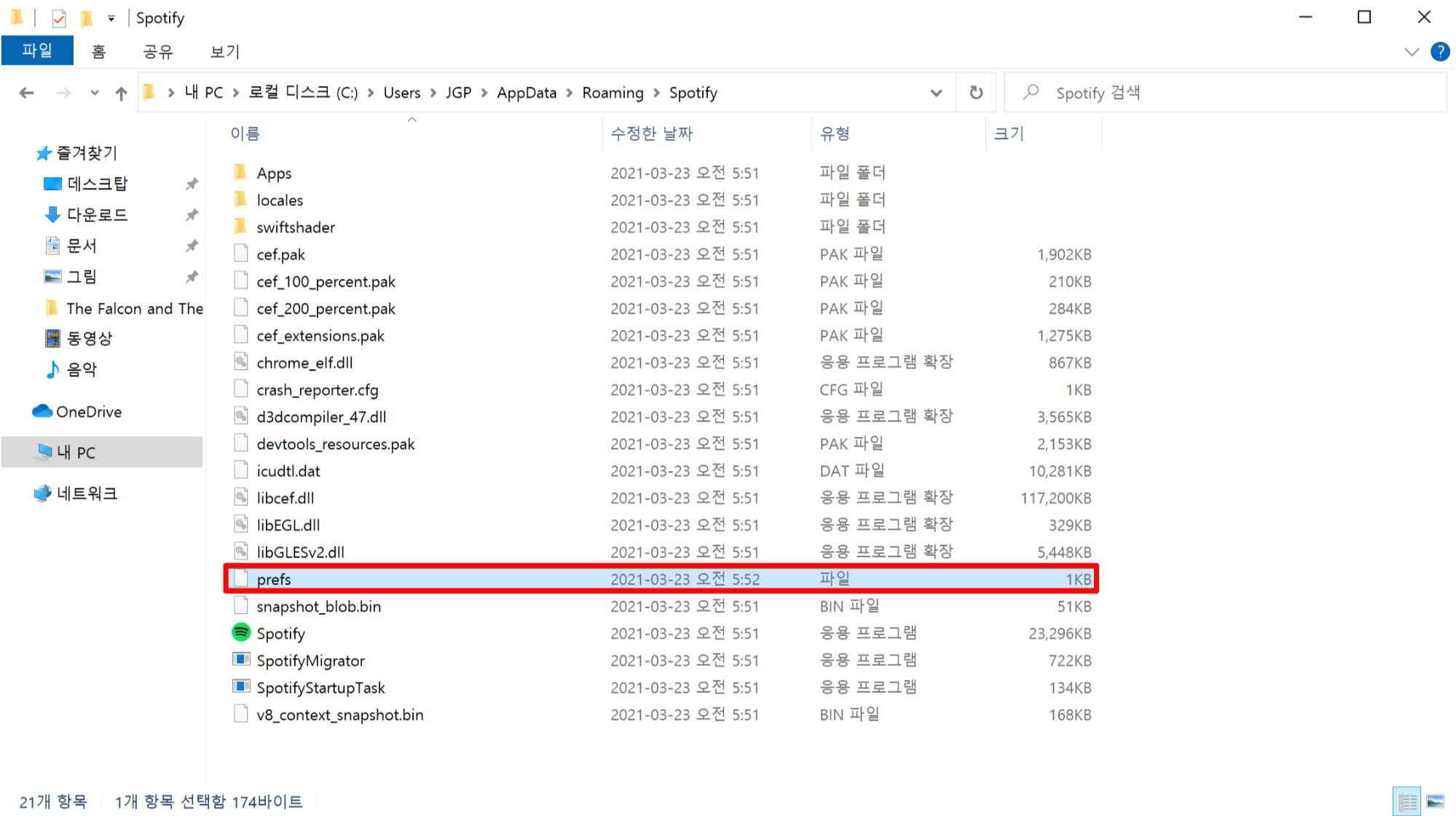Expand the address bar history dropdown

coord(936,93)
